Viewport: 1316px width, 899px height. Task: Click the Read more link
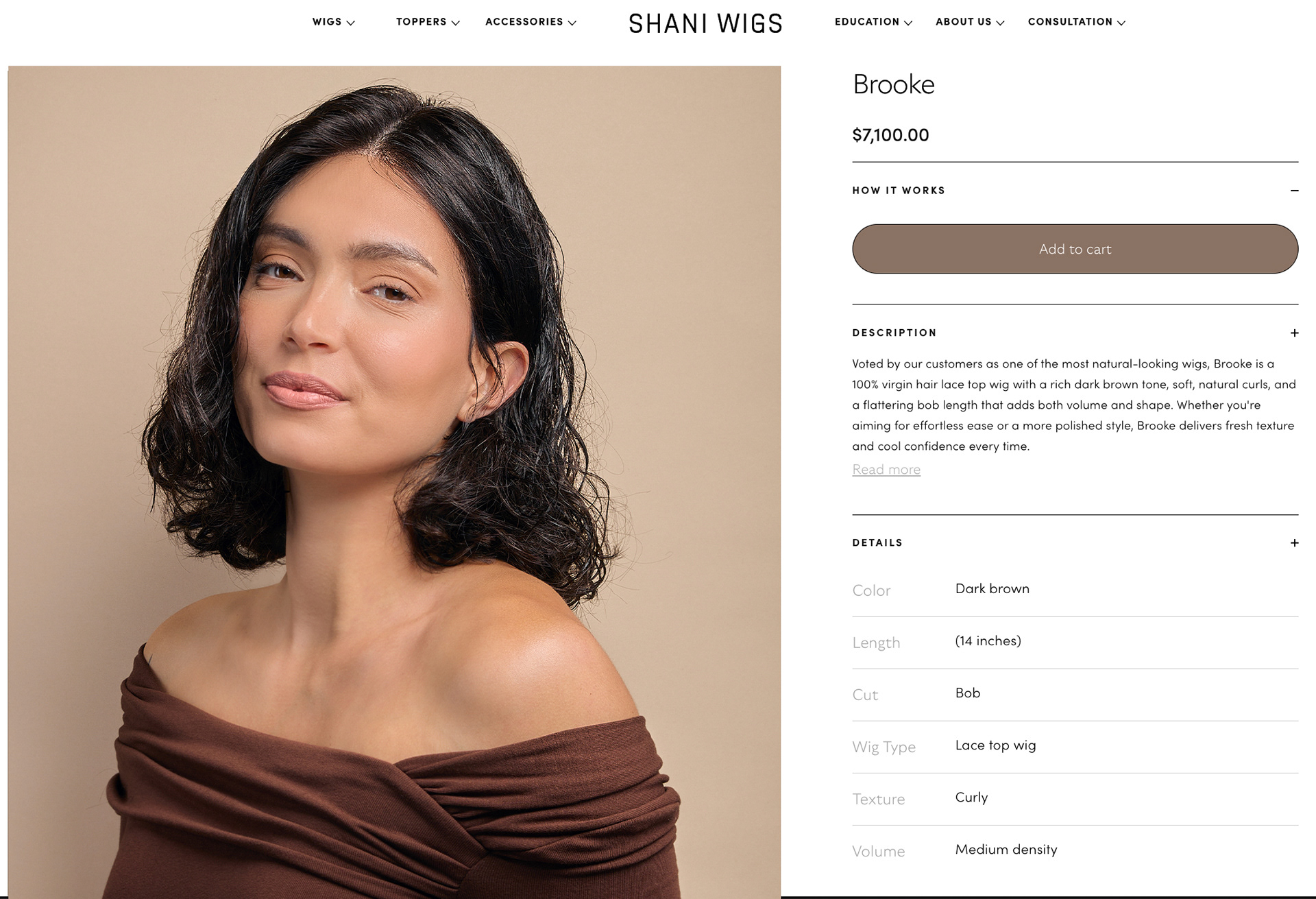(886, 470)
